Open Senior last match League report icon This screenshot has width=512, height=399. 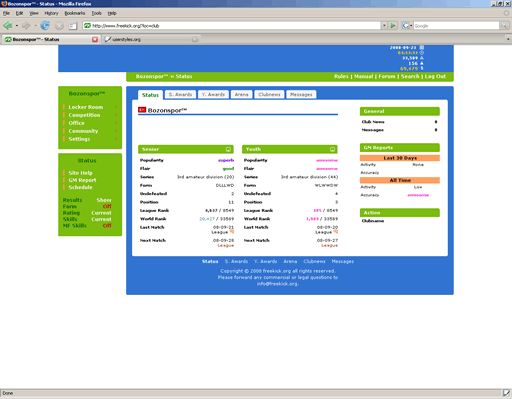click(x=232, y=232)
